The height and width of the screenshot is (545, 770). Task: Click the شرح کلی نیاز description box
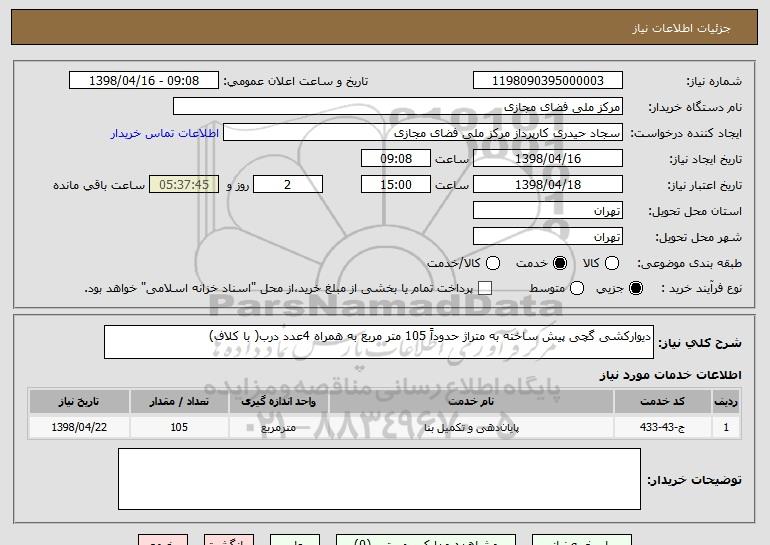coord(379,342)
